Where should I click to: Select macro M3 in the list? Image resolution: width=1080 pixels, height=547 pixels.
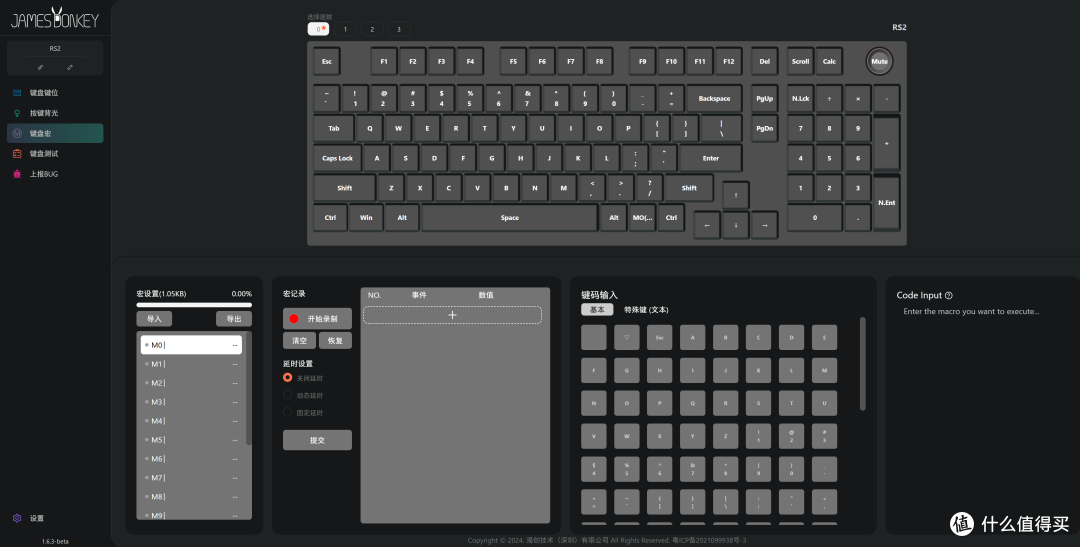click(x=191, y=402)
